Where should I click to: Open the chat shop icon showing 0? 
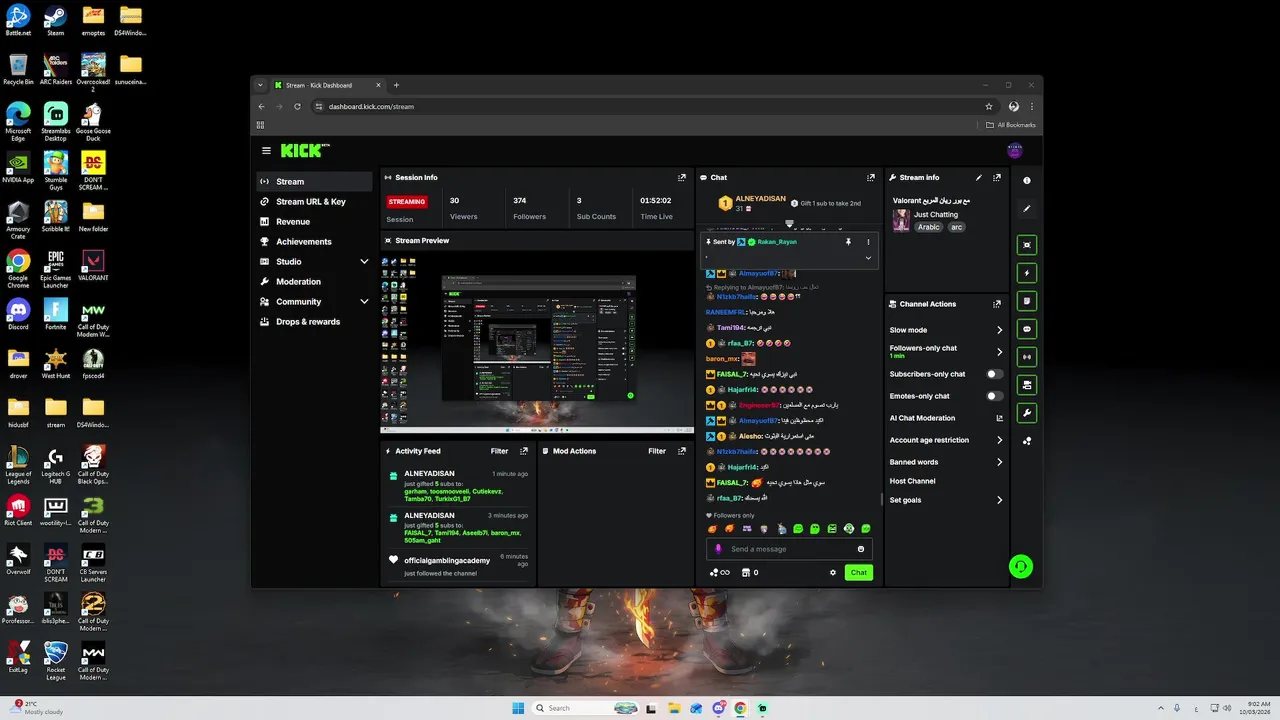(x=748, y=573)
